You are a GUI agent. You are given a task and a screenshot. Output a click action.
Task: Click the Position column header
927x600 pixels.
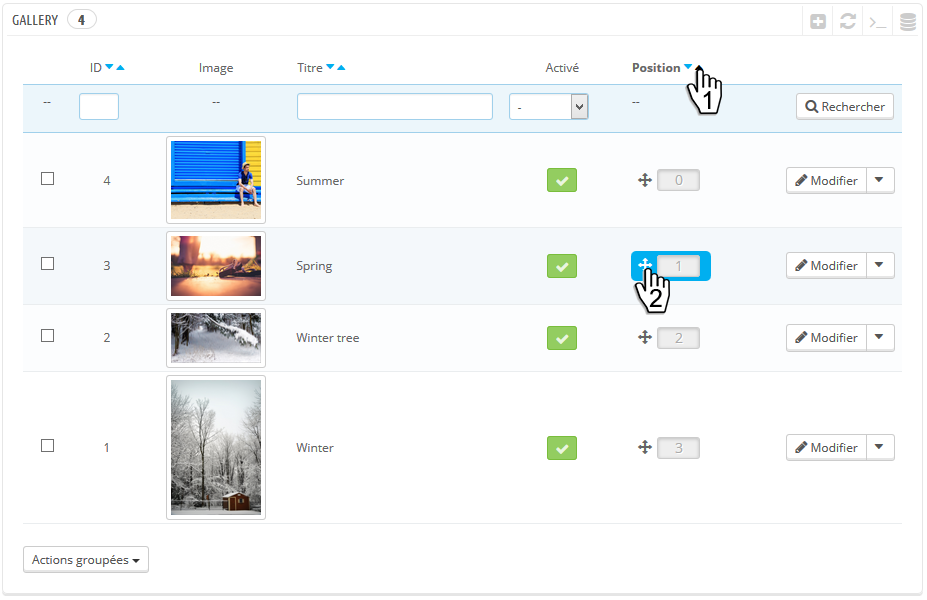coord(656,68)
